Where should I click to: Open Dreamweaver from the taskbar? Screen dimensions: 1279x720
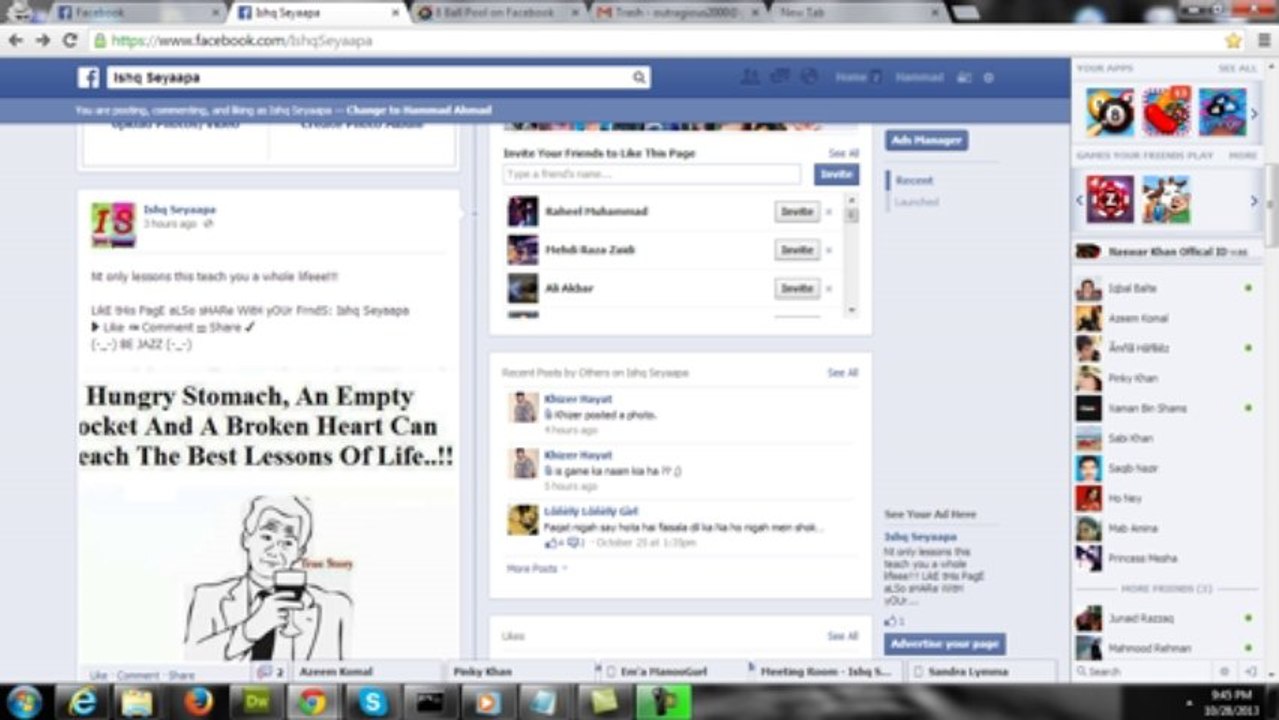[256, 702]
